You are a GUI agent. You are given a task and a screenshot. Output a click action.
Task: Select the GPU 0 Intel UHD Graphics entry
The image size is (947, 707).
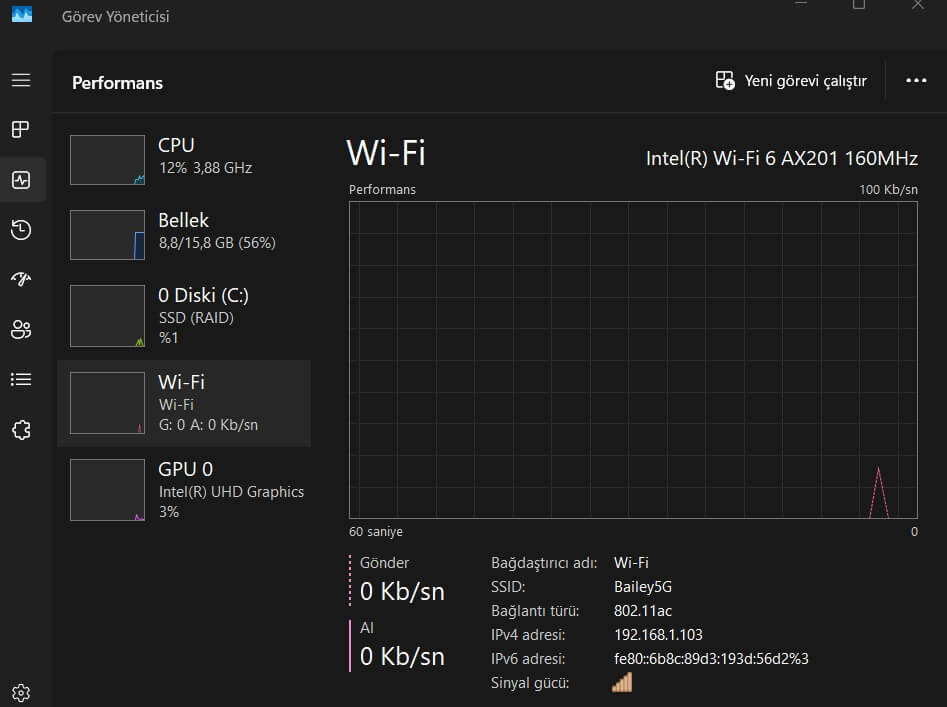click(x=184, y=490)
